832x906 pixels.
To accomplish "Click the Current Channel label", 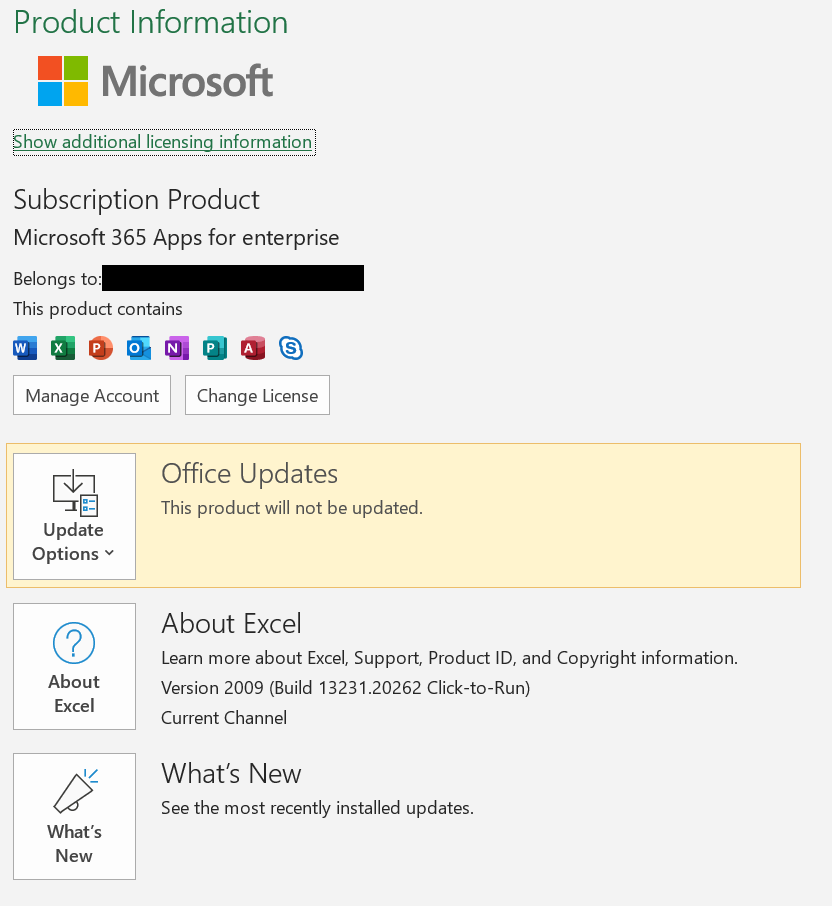I will 224,718.
